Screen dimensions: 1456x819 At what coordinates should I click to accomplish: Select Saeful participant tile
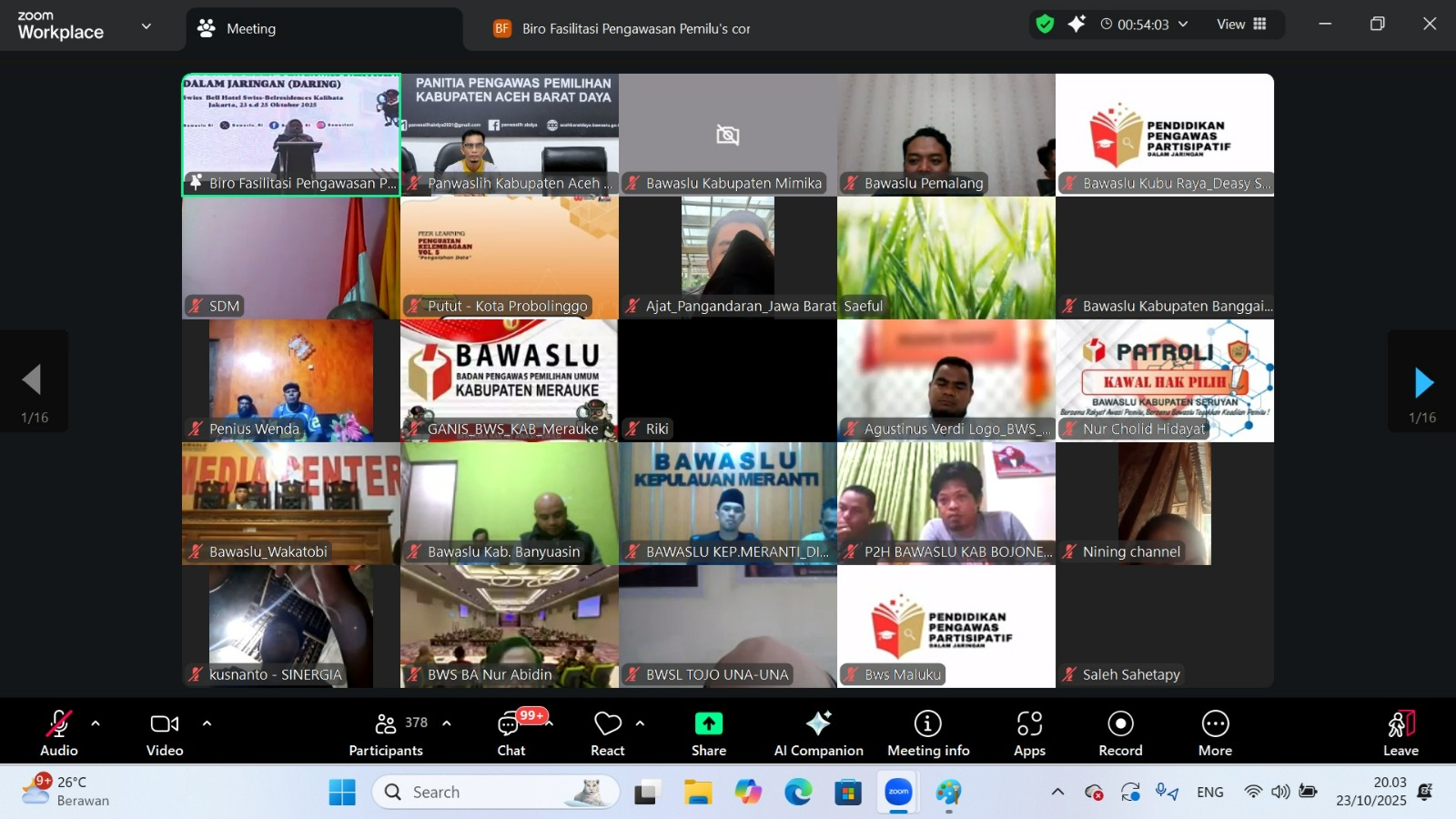[946, 258]
